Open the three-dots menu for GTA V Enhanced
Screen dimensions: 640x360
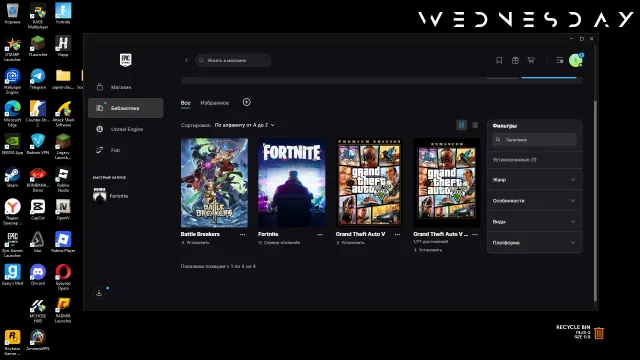click(475, 234)
